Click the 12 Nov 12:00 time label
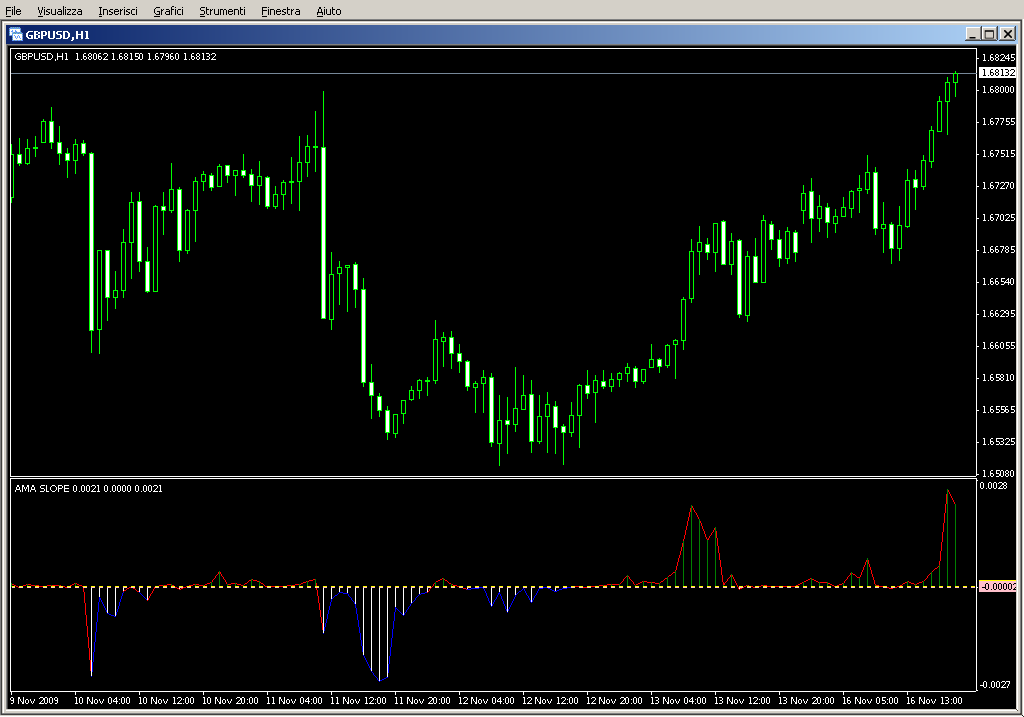This screenshot has width=1024, height=717. [x=550, y=701]
